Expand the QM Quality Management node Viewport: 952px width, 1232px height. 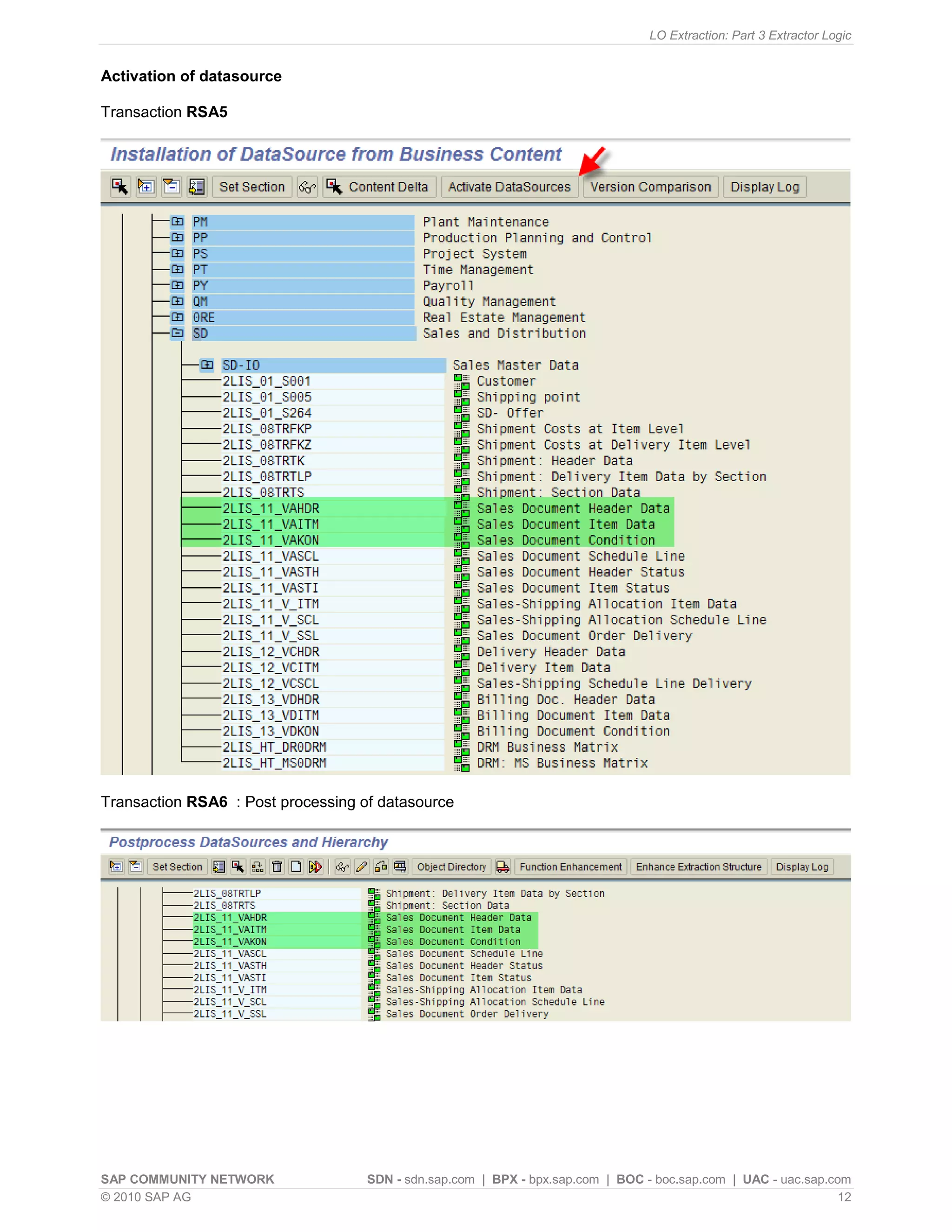[178, 301]
